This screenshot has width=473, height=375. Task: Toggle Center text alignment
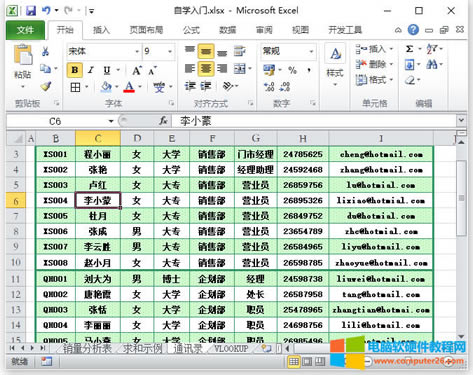[206, 69]
